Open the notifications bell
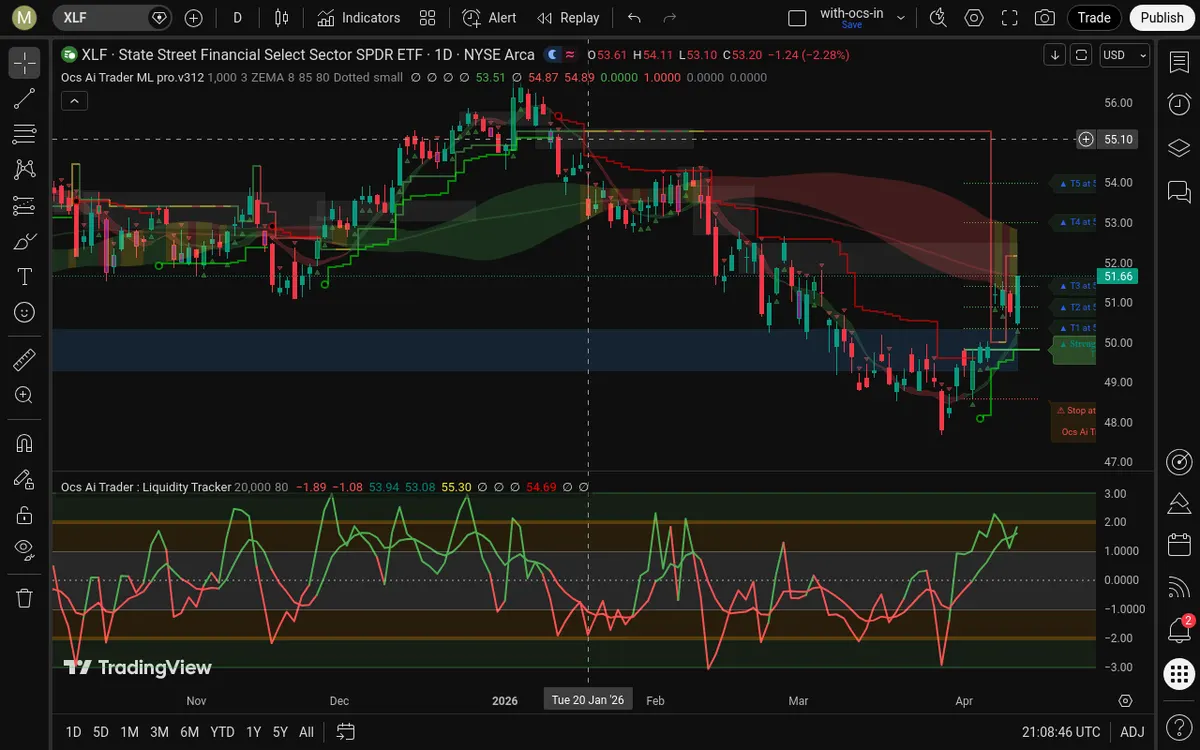The width and height of the screenshot is (1200, 750). click(x=1179, y=631)
